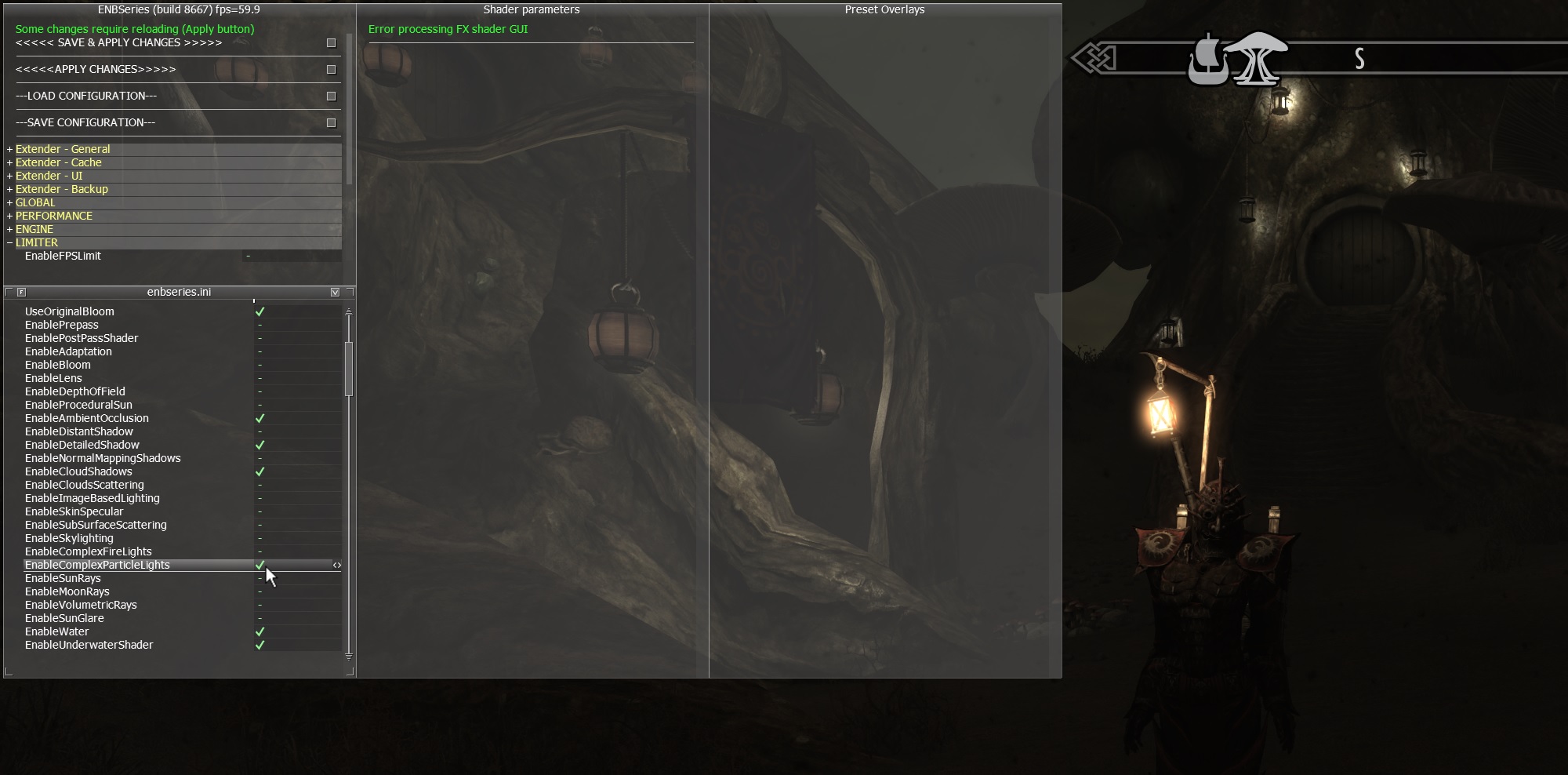Click the top settings panel scrollbar
This screenshot has height=775, width=1568.
tap(349, 110)
